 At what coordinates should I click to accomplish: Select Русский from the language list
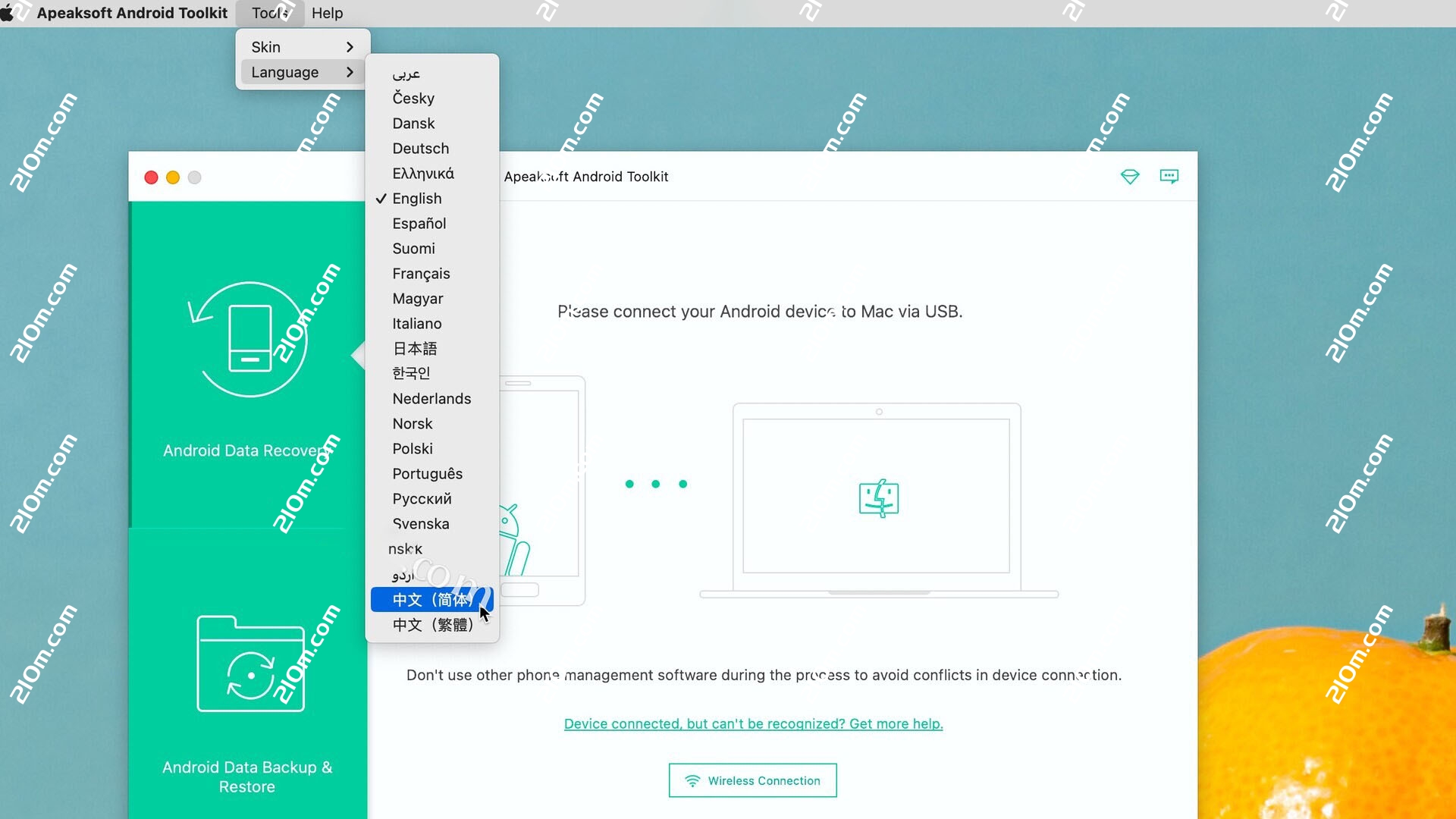coord(422,498)
